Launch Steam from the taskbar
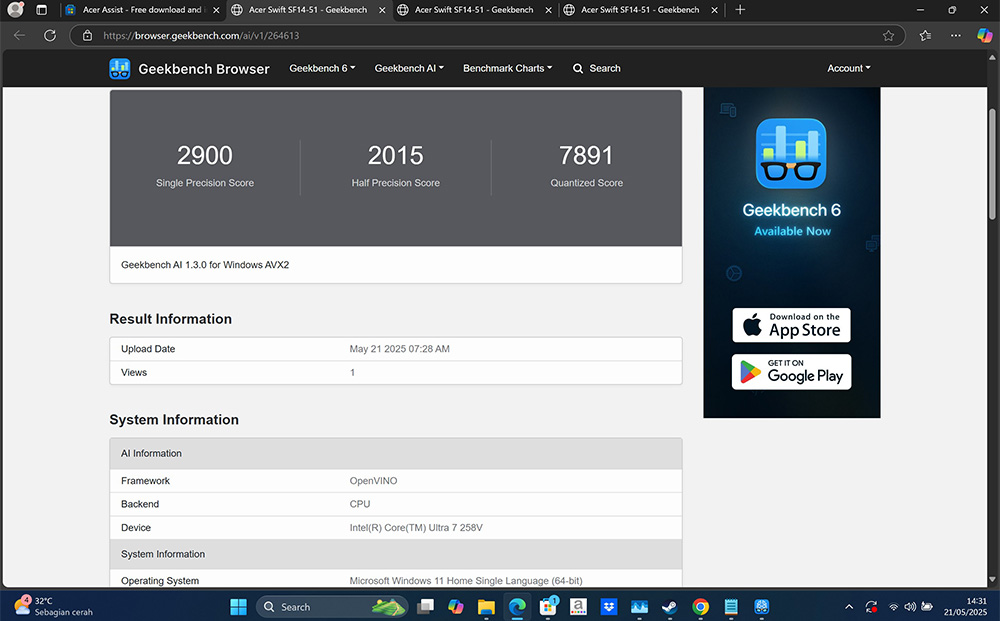This screenshot has width=1000, height=621. point(670,607)
